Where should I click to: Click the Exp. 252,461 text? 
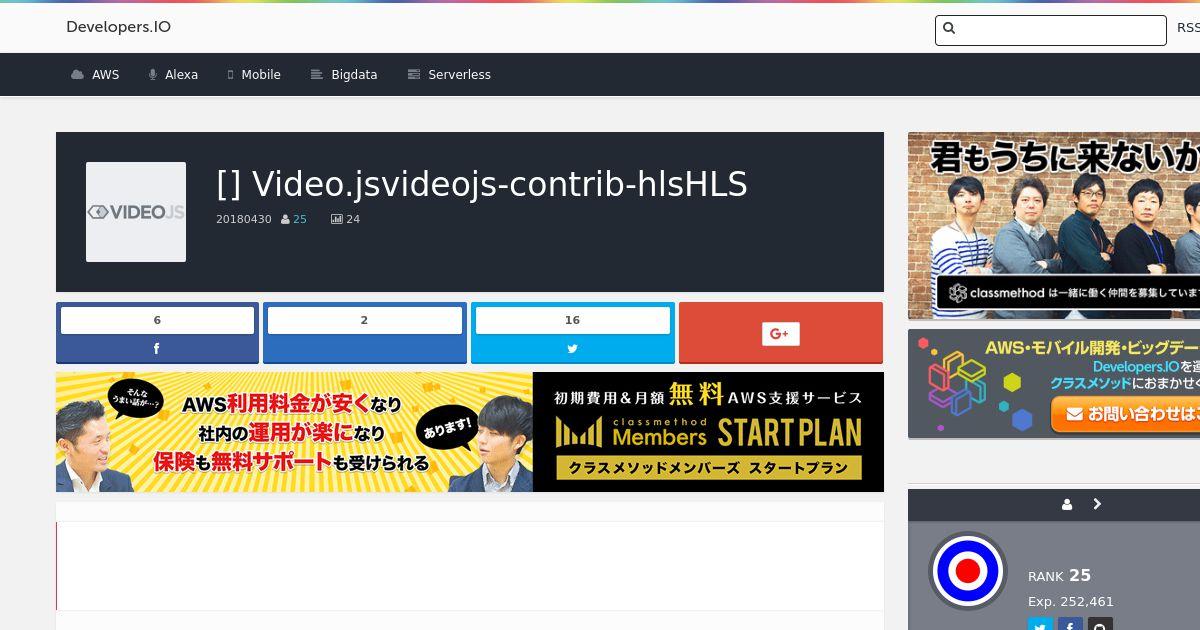click(1071, 602)
